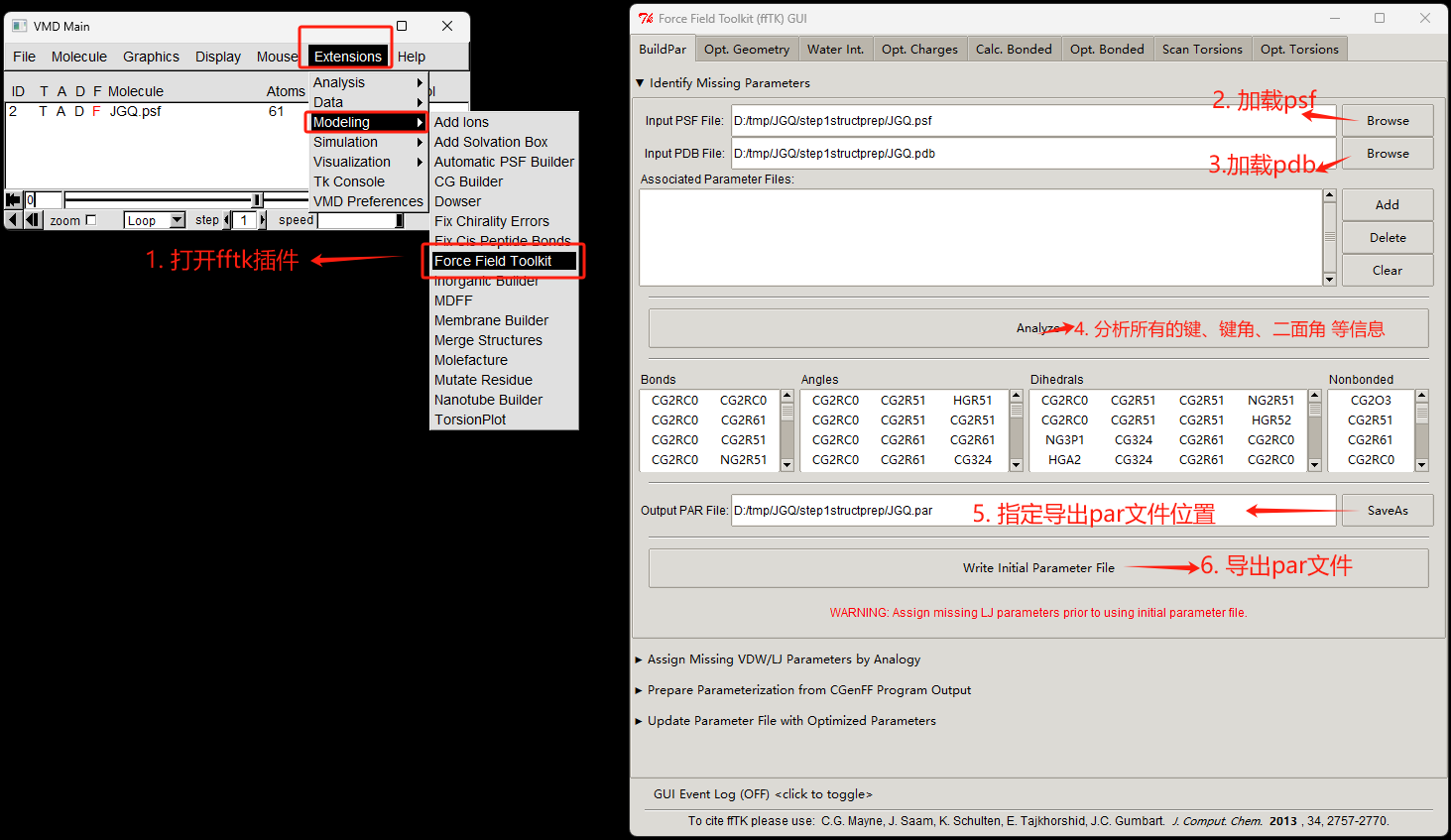Decrease the step value with left arrow
The image size is (1451, 840).
[227, 220]
